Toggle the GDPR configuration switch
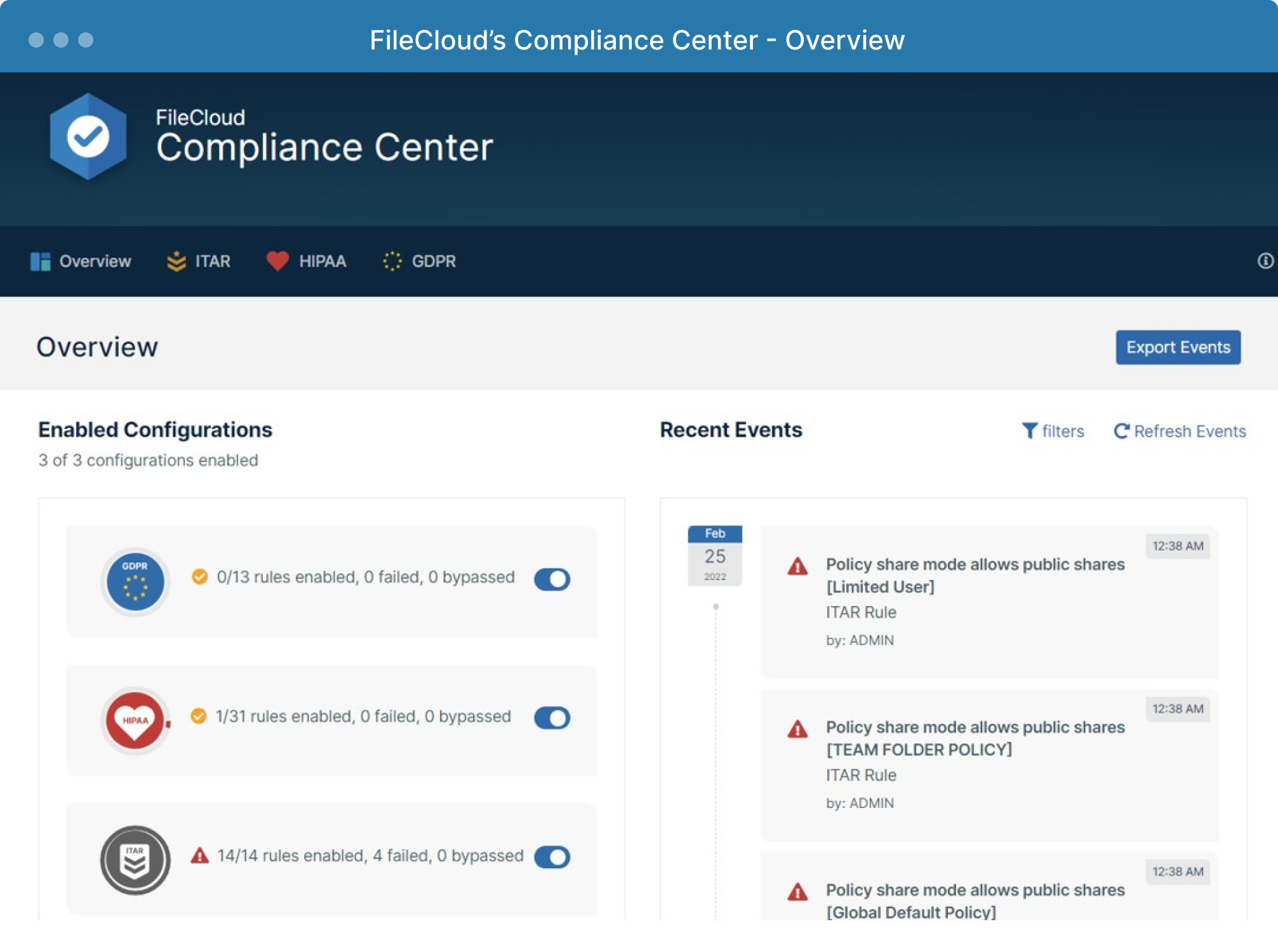The image size is (1278, 952). [x=552, y=579]
